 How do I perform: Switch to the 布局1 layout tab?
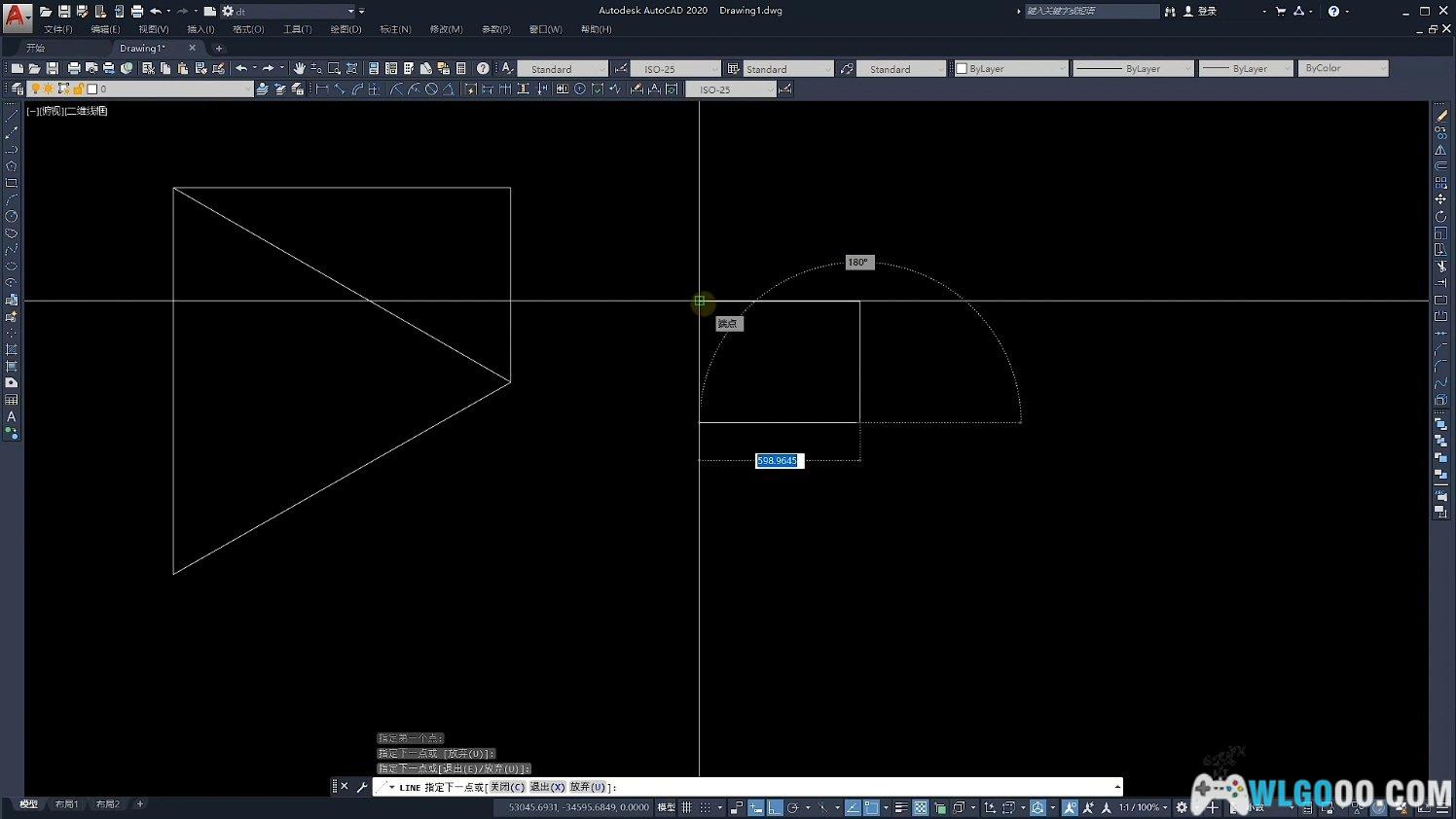pyautogui.click(x=66, y=804)
